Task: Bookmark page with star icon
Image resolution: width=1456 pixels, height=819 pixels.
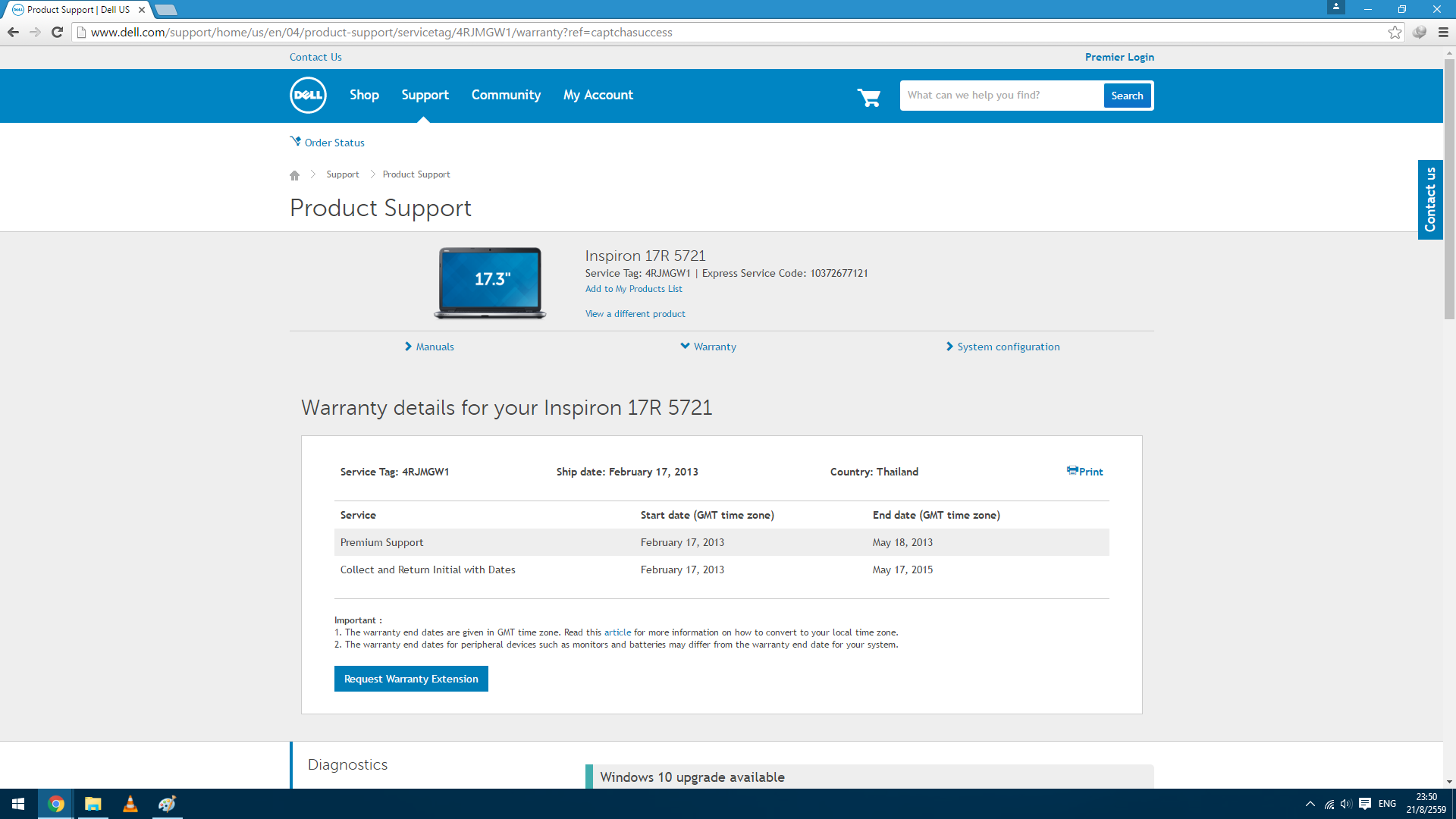Action: pos(1395,33)
